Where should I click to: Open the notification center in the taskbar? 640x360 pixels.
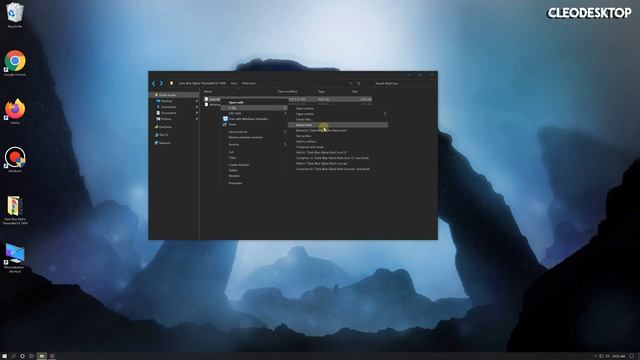632,356
